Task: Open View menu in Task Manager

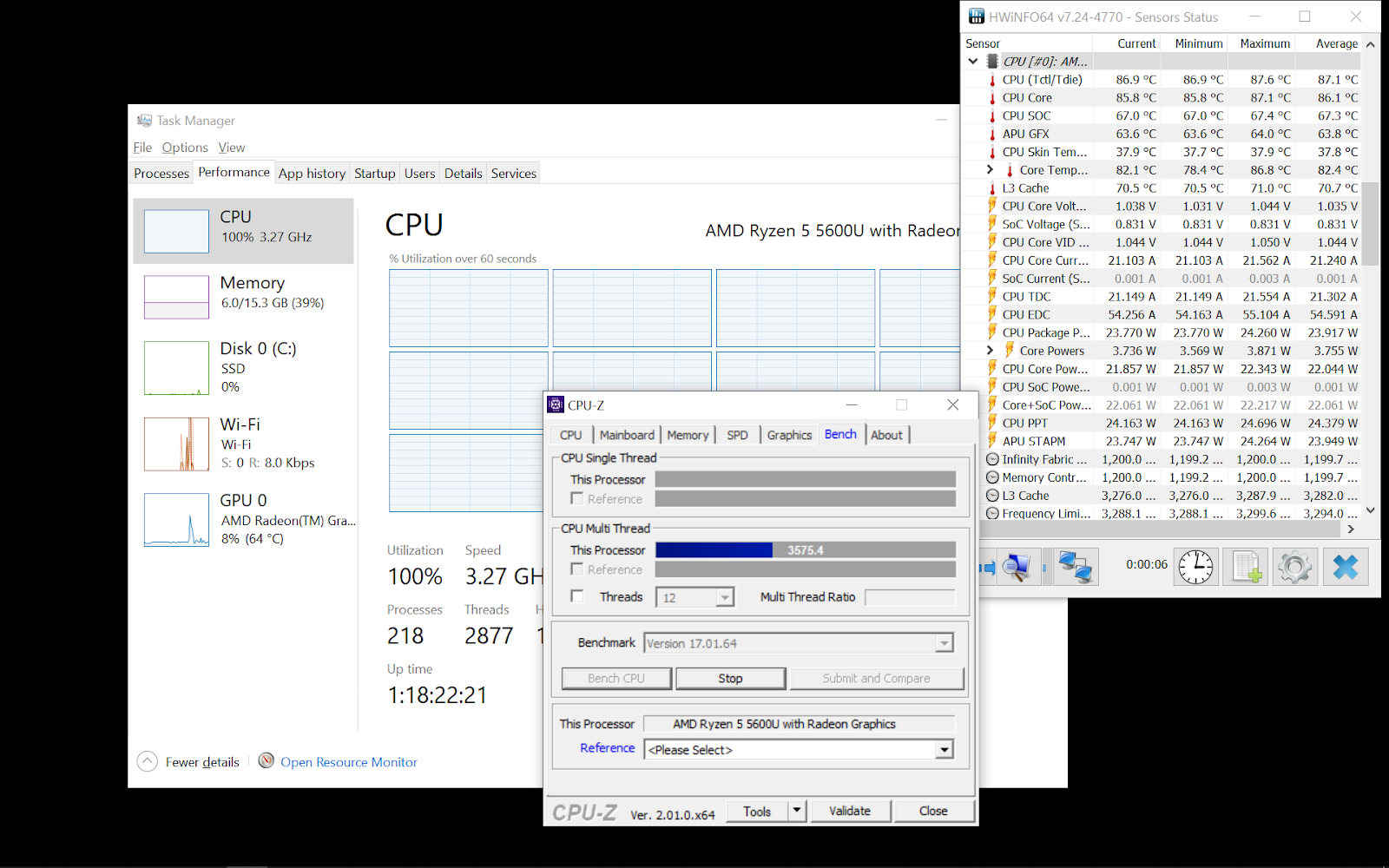Action: (x=232, y=148)
